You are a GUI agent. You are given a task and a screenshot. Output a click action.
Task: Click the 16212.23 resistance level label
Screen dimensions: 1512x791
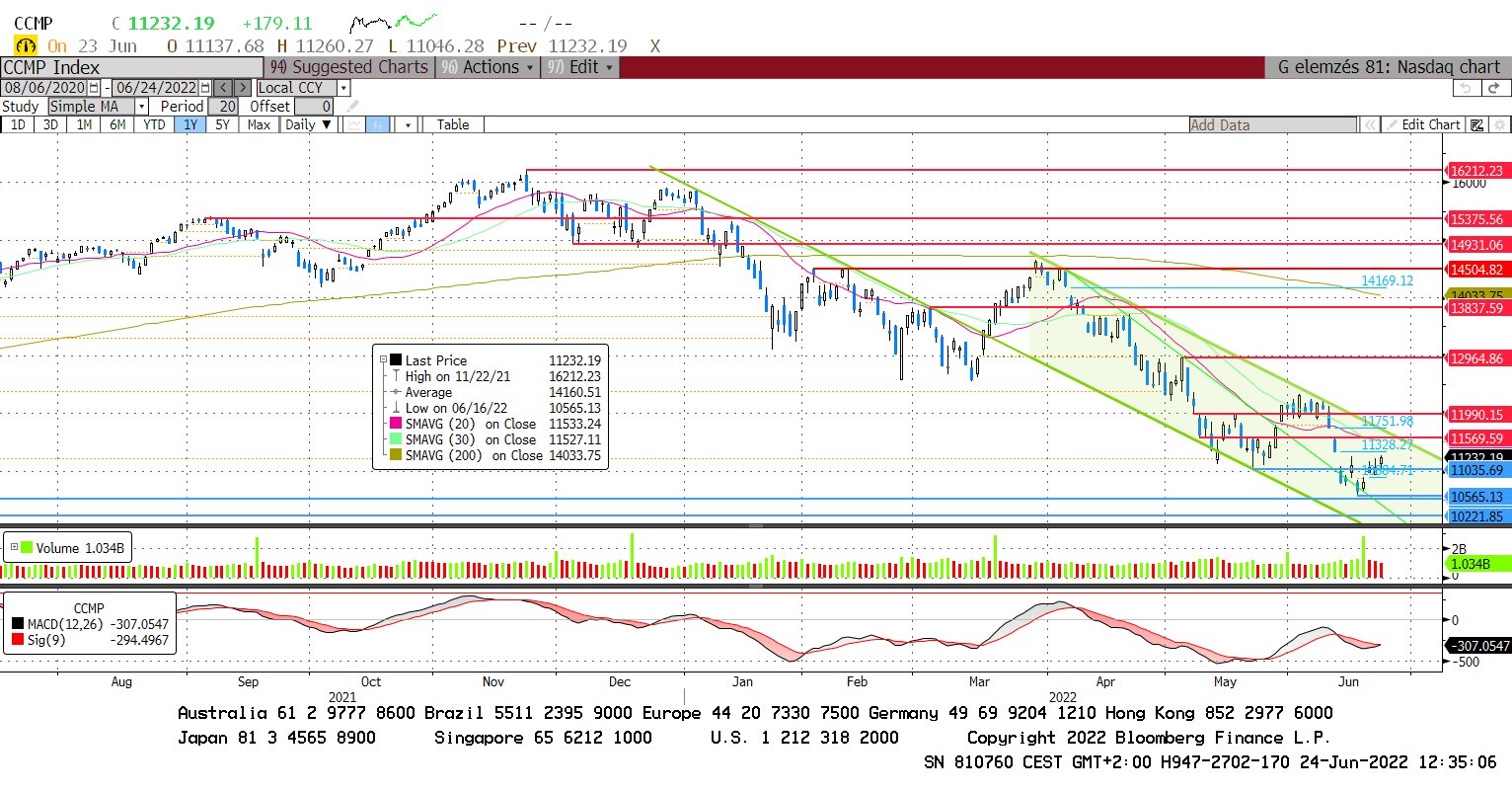(x=1476, y=171)
